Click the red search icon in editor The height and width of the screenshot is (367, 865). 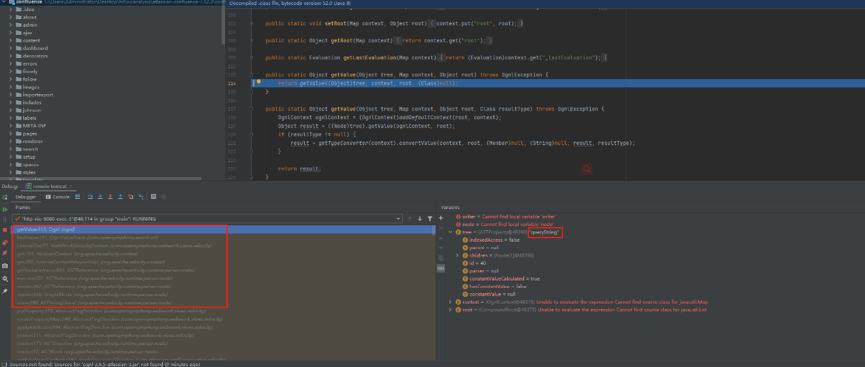click(586, 169)
